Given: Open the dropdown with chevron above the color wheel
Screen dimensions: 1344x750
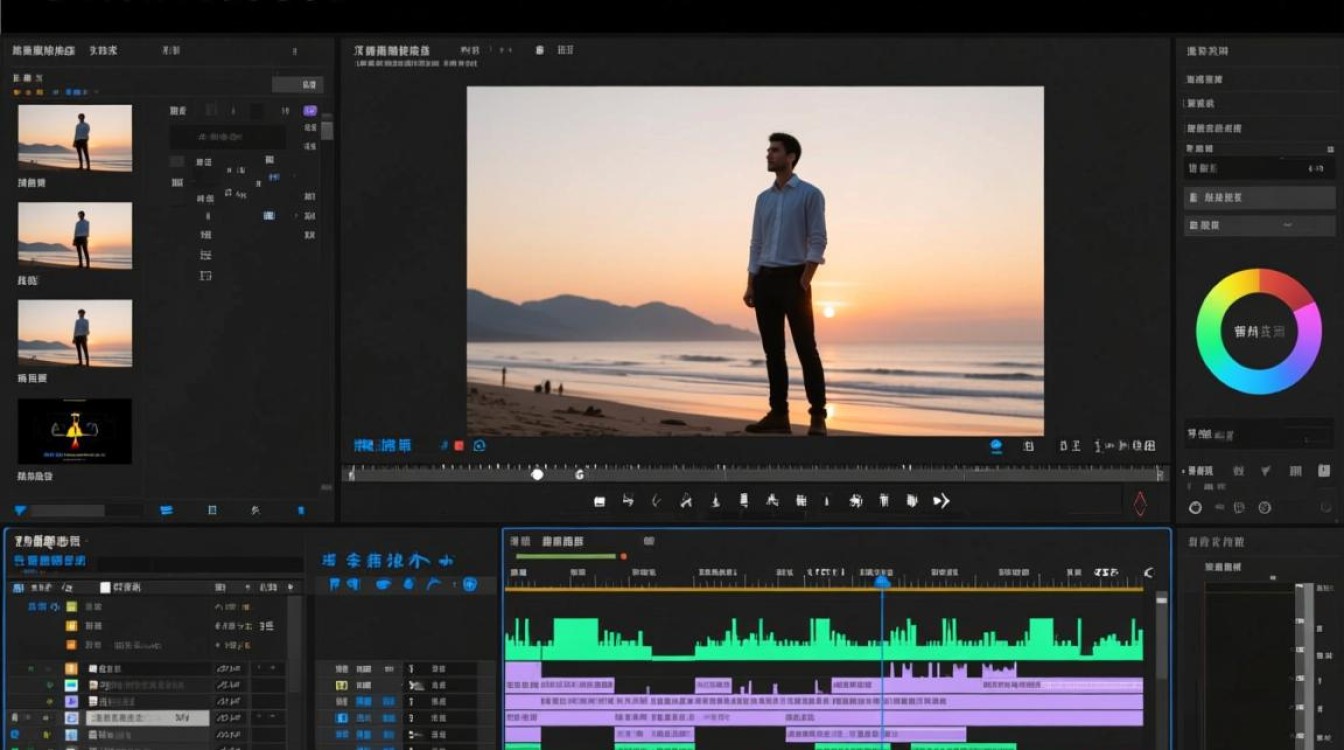Looking at the screenshot, I should (x=1260, y=225).
